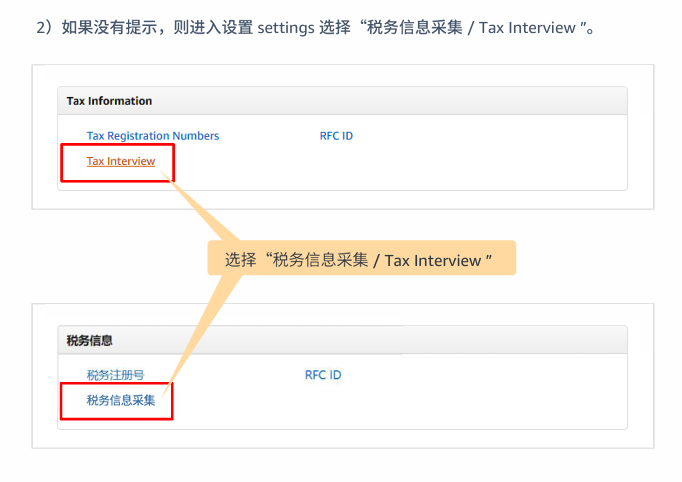The width and height of the screenshot is (682, 482).
Task: Click the Tax Information section header
Action: [110, 101]
